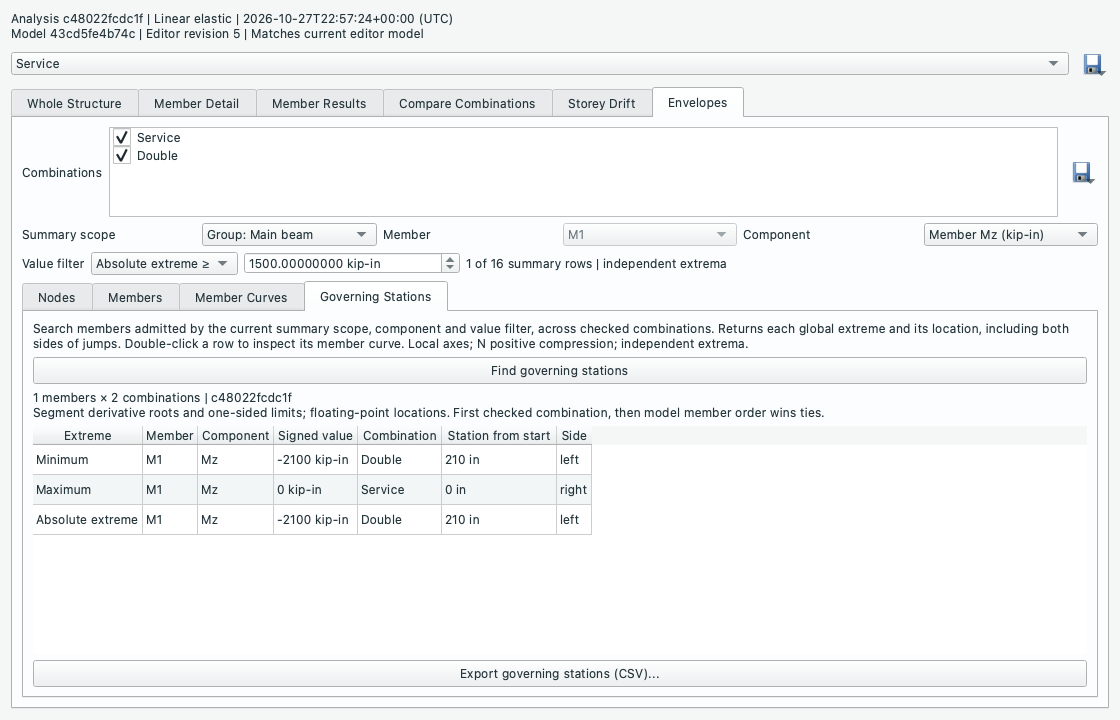Image resolution: width=1120 pixels, height=720 pixels.
Task: Click the Extreme column header
Action: pos(87,436)
